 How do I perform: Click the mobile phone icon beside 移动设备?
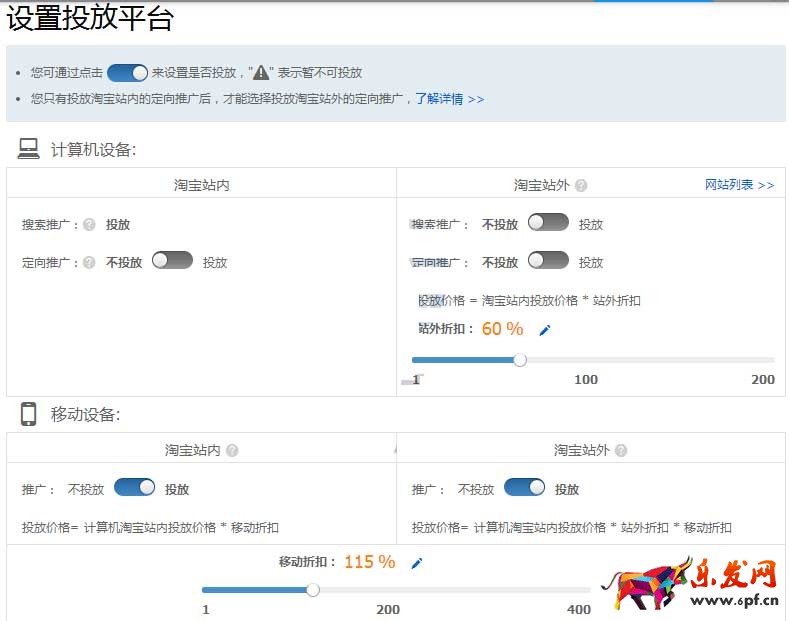coord(28,414)
